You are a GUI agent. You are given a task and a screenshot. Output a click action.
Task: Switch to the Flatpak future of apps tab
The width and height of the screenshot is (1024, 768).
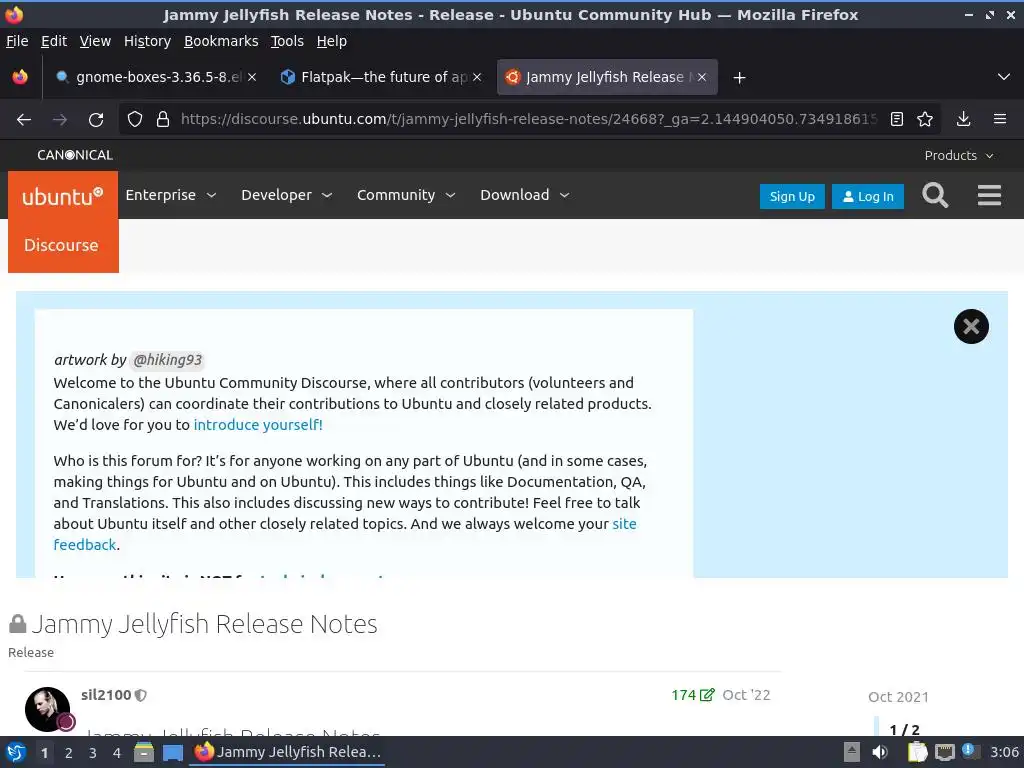click(381, 77)
